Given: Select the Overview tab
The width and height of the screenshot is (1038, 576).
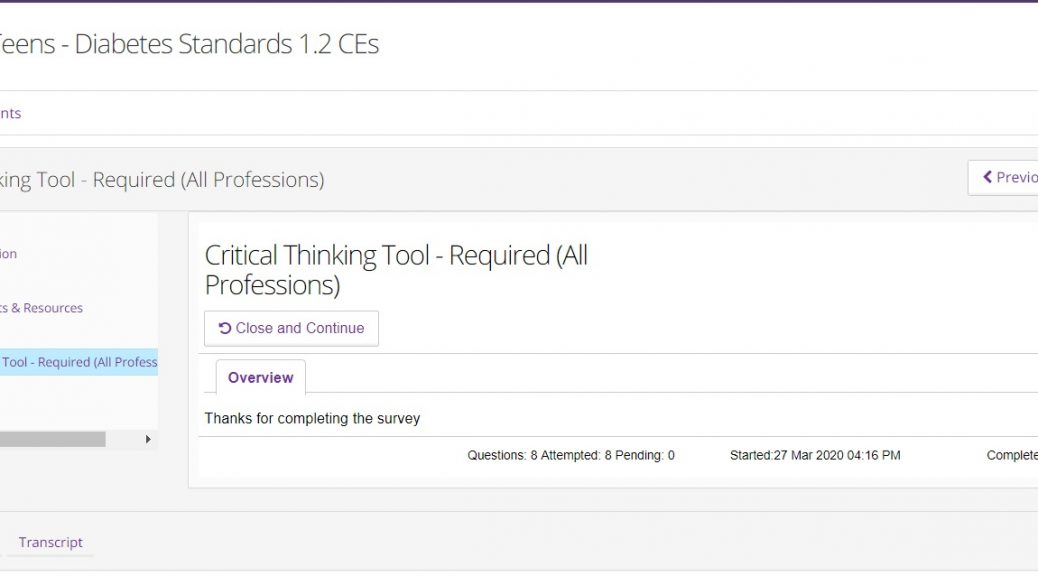Looking at the screenshot, I should (260, 378).
